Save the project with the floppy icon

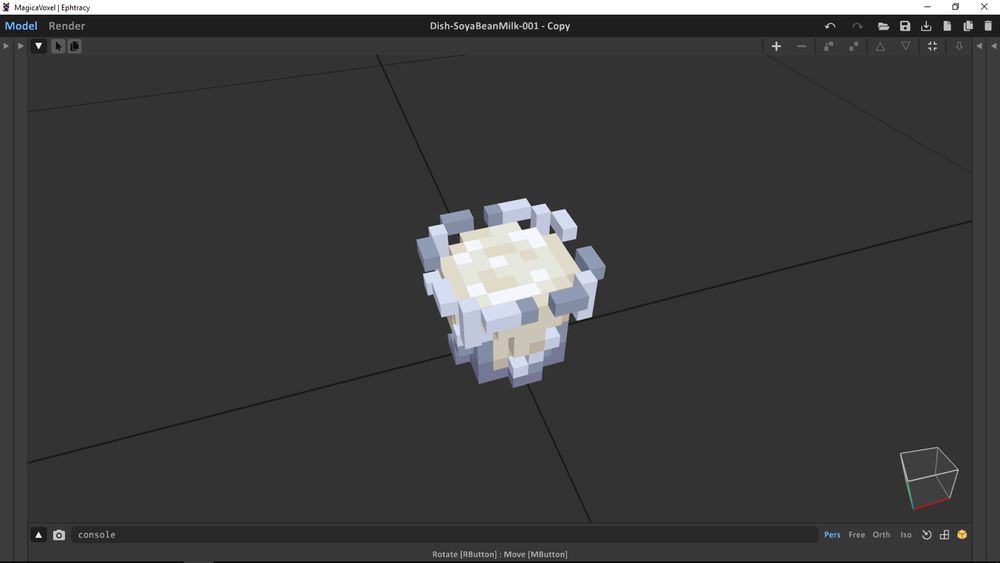pos(905,26)
